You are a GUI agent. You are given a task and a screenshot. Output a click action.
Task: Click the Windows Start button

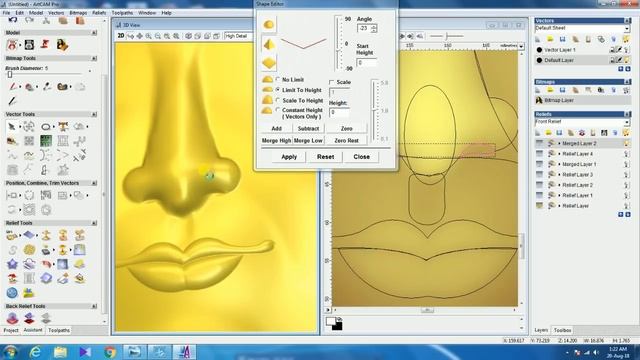[11, 352]
